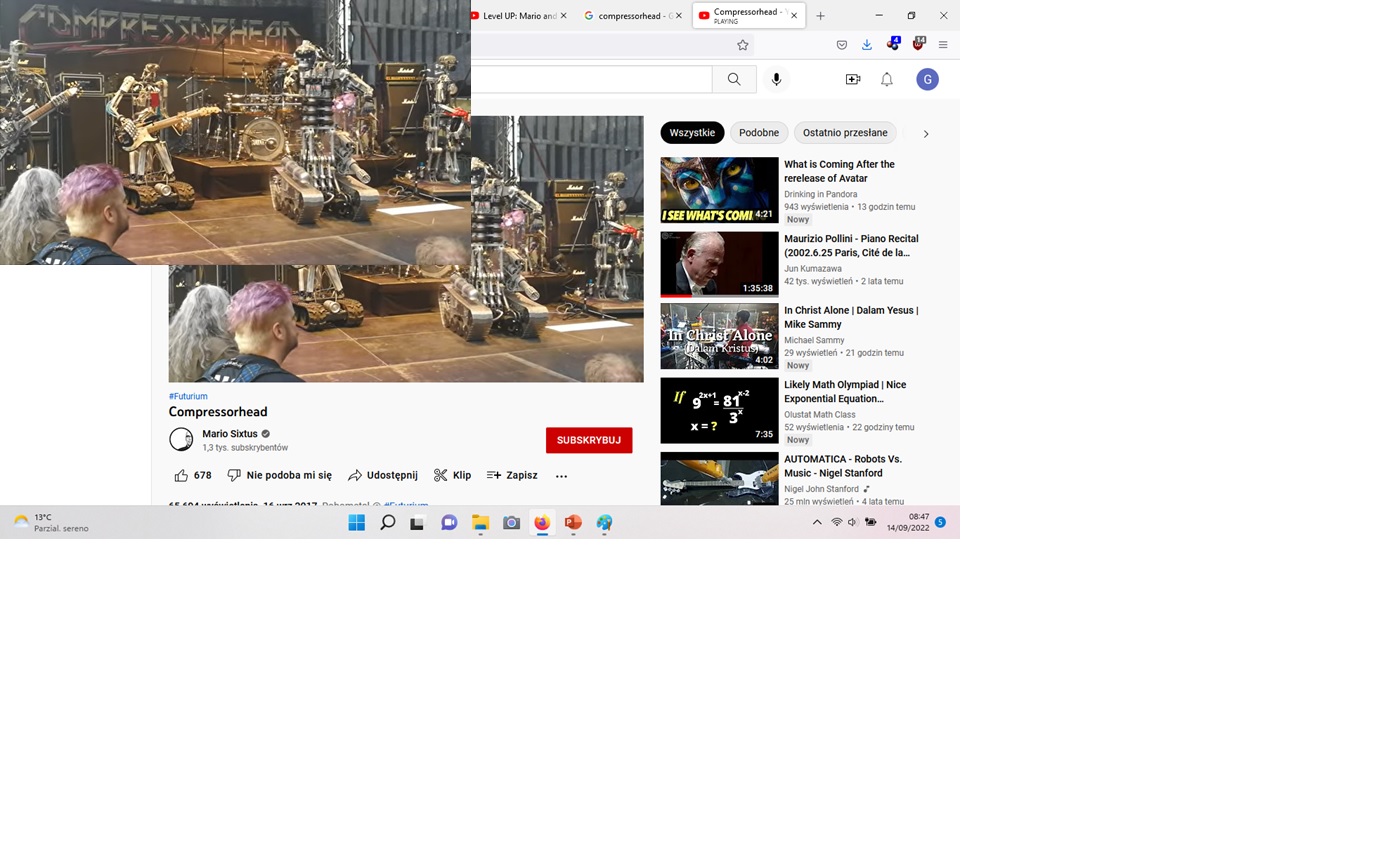
Task: Open the Windows Start menu
Action: click(356, 522)
